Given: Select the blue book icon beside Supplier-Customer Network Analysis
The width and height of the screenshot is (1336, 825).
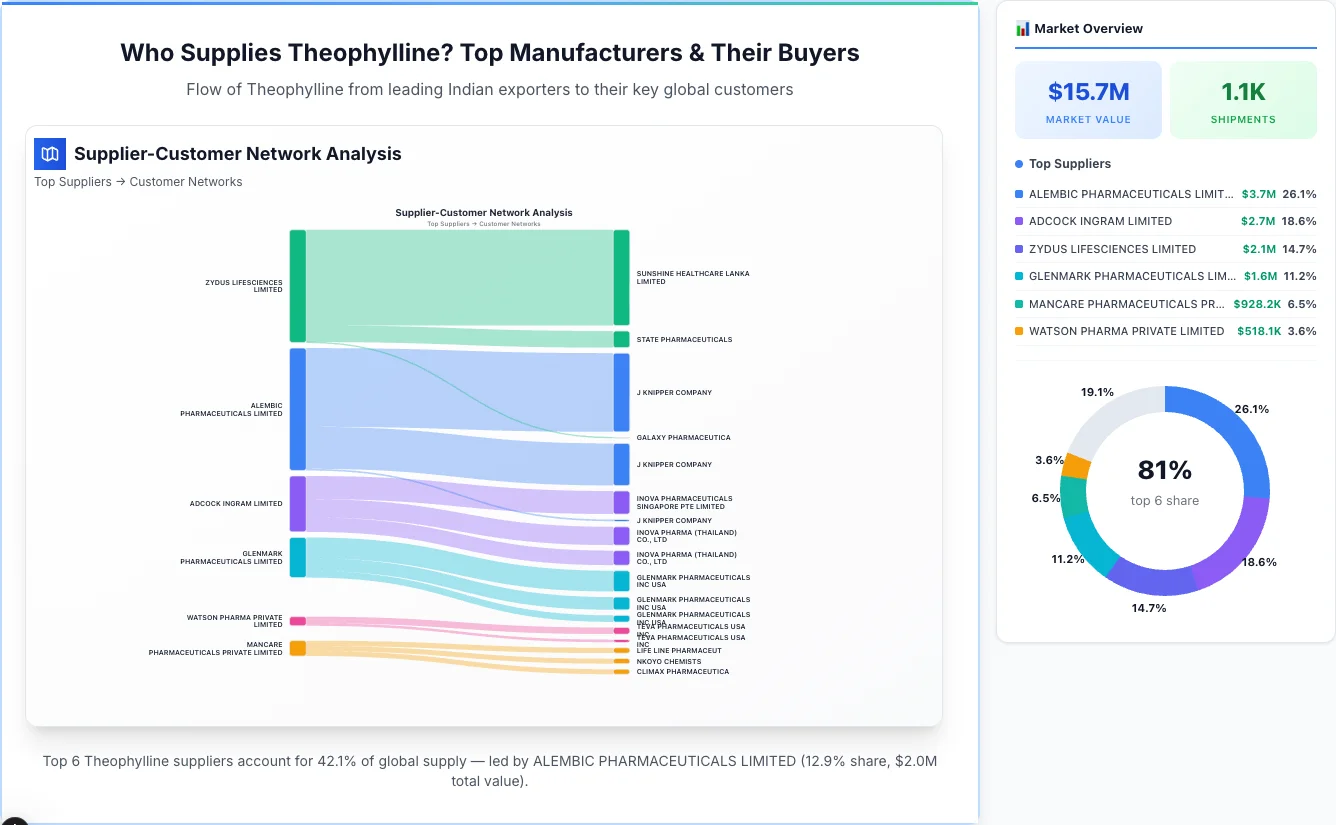Looking at the screenshot, I should [49, 153].
